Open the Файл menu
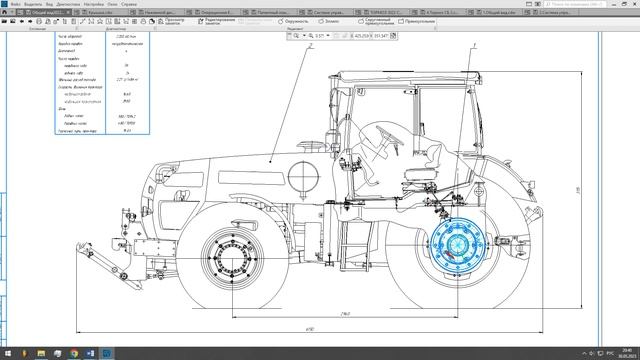This screenshot has height=360, width=640. click(x=16, y=4)
